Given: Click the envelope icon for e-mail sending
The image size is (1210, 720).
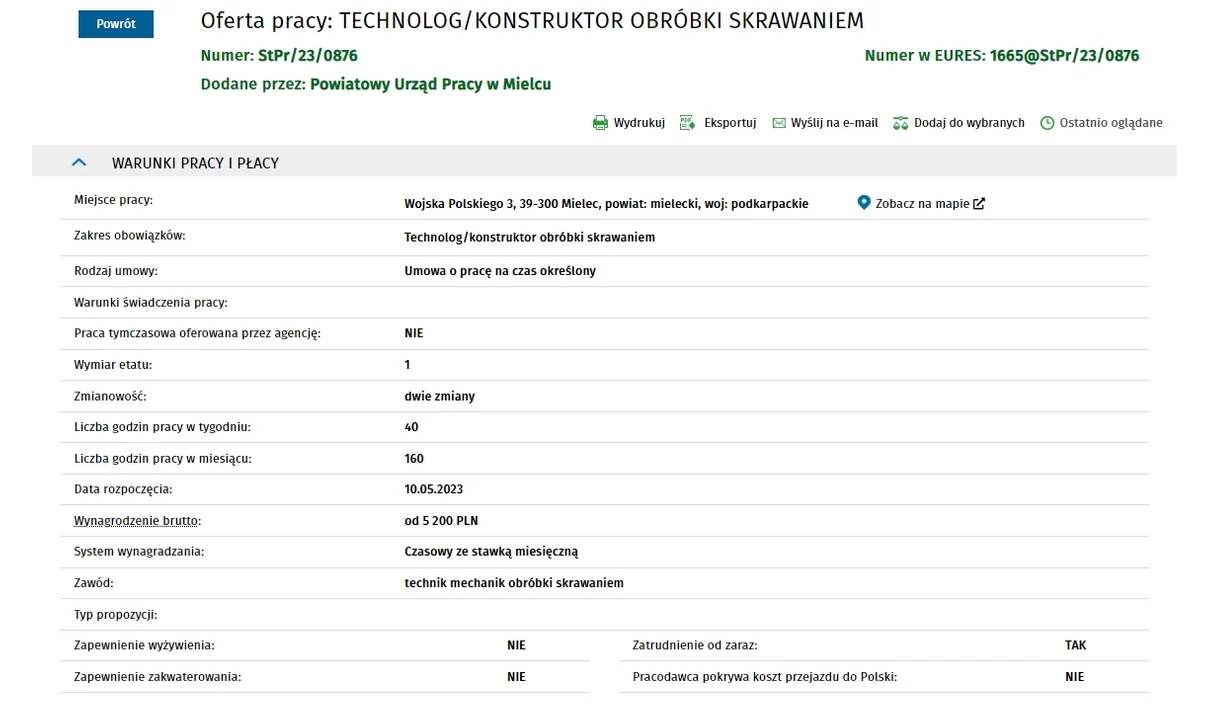Looking at the screenshot, I should [x=779, y=123].
